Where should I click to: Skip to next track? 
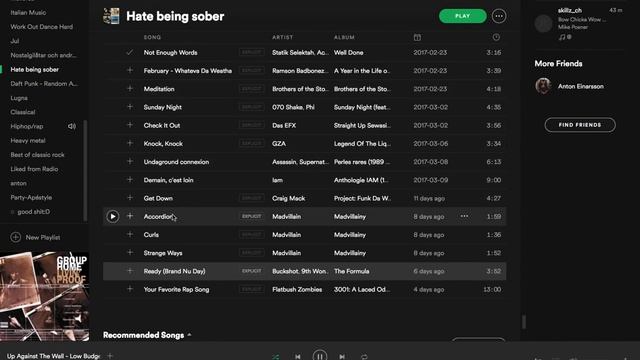pyautogui.click(x=342, y=357)
